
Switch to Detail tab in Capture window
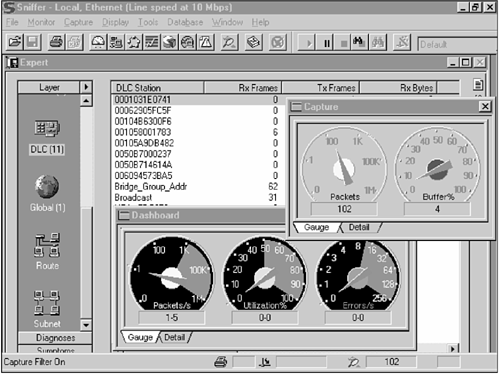(359, 227)
